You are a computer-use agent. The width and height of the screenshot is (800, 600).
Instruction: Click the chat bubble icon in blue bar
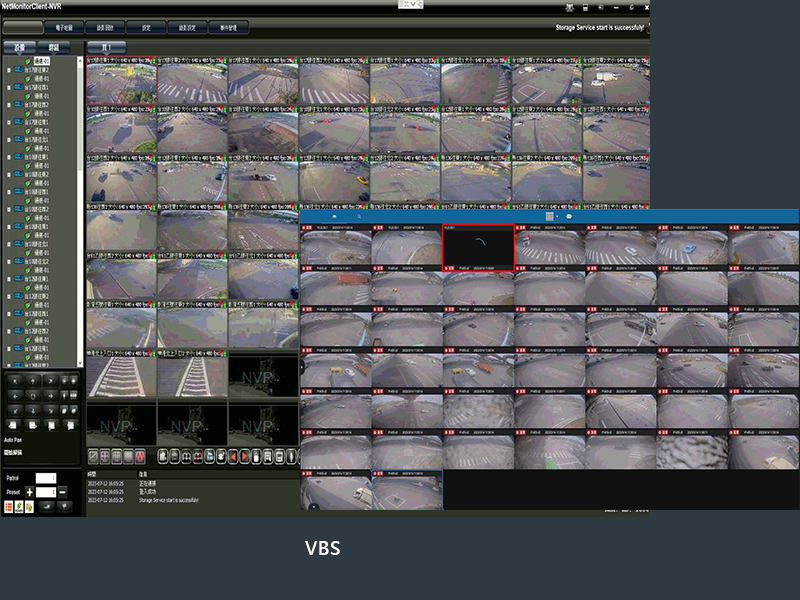tap(569, 216)
